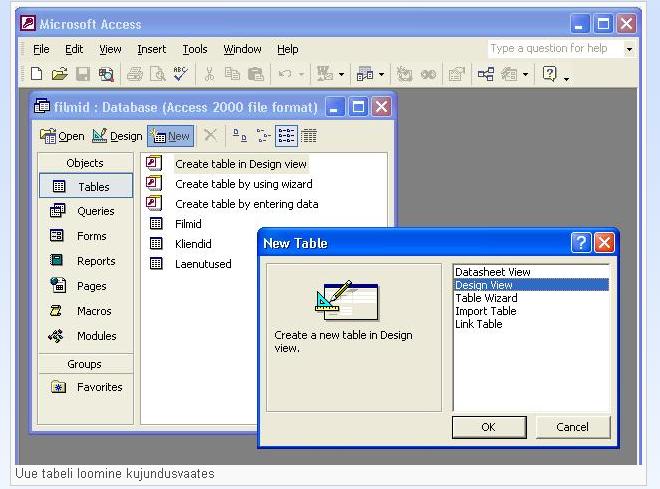
Task: Open the Window menu
Action: (x=242, y=49)
